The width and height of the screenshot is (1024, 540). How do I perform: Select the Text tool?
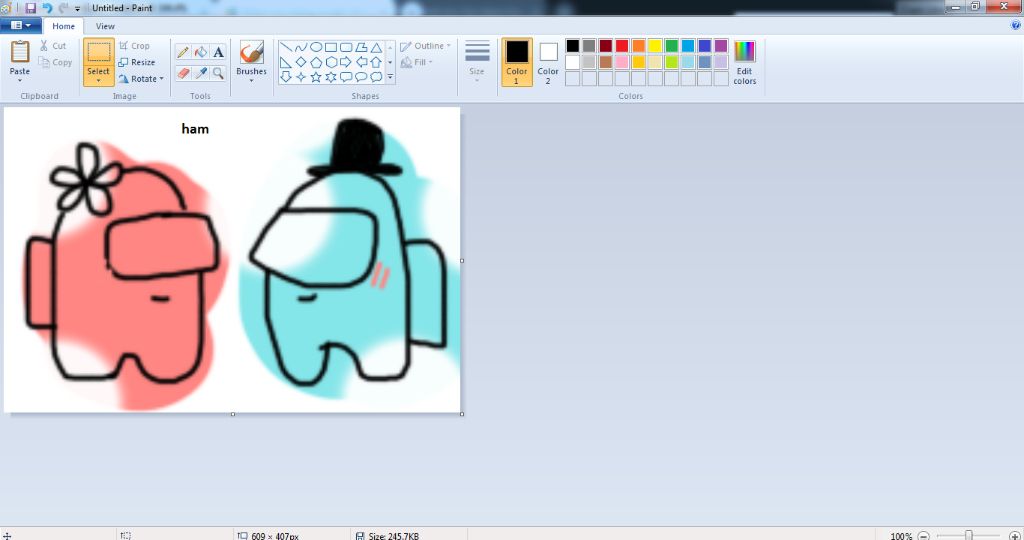pos(218,52)
